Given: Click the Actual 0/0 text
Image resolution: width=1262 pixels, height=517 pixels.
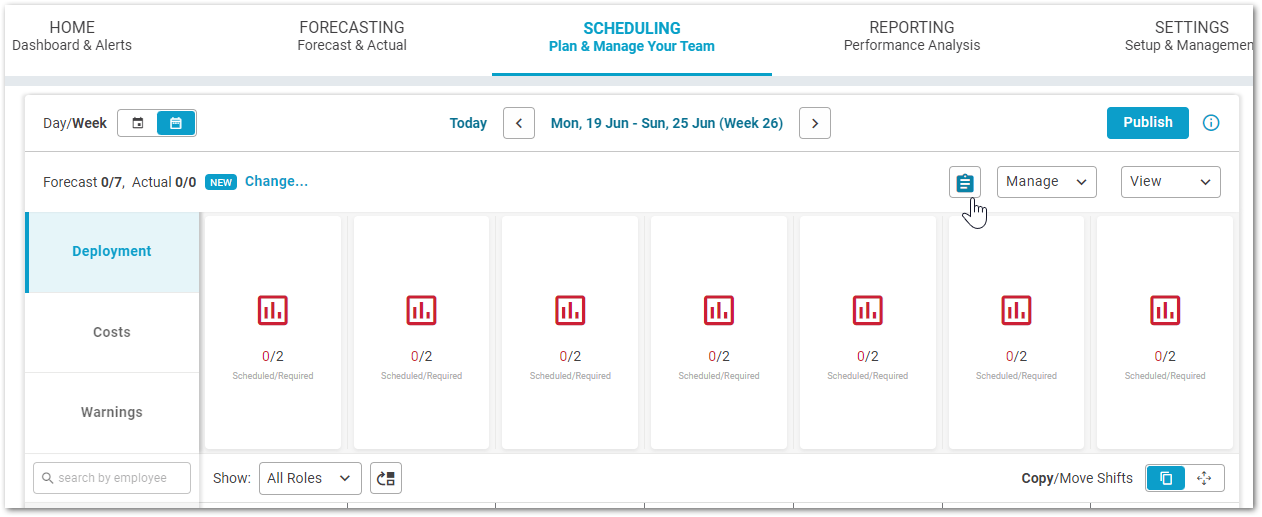Looking at the screenshot, I should [x=164, y=182].
